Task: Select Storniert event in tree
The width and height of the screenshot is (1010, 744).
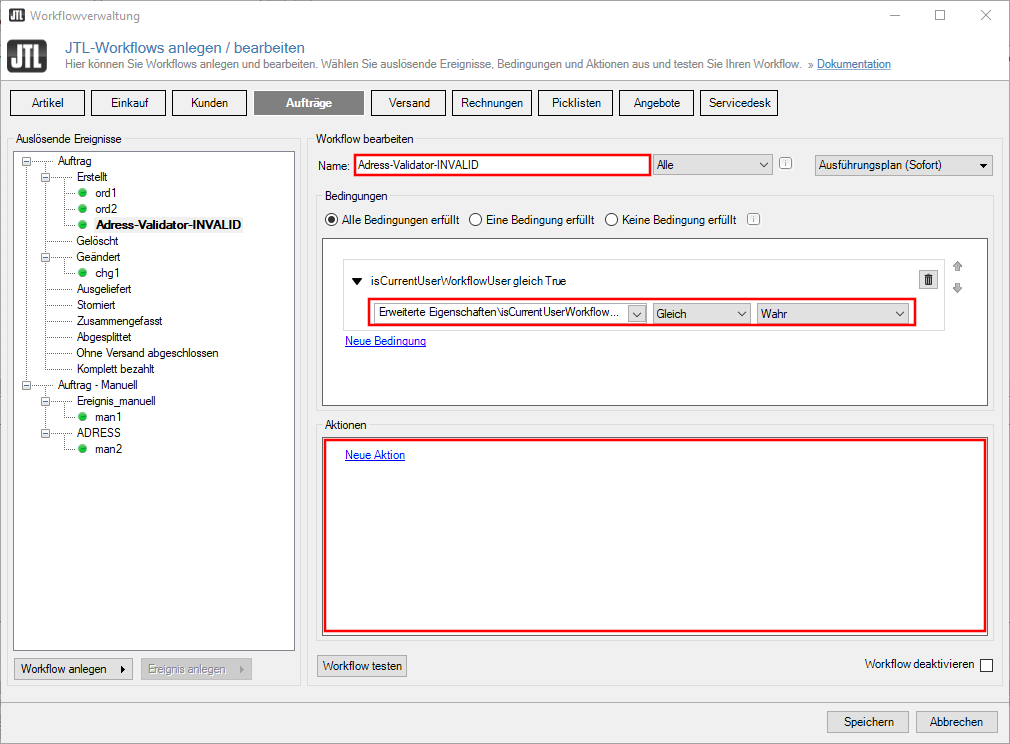Action: [x=96, y=305]
